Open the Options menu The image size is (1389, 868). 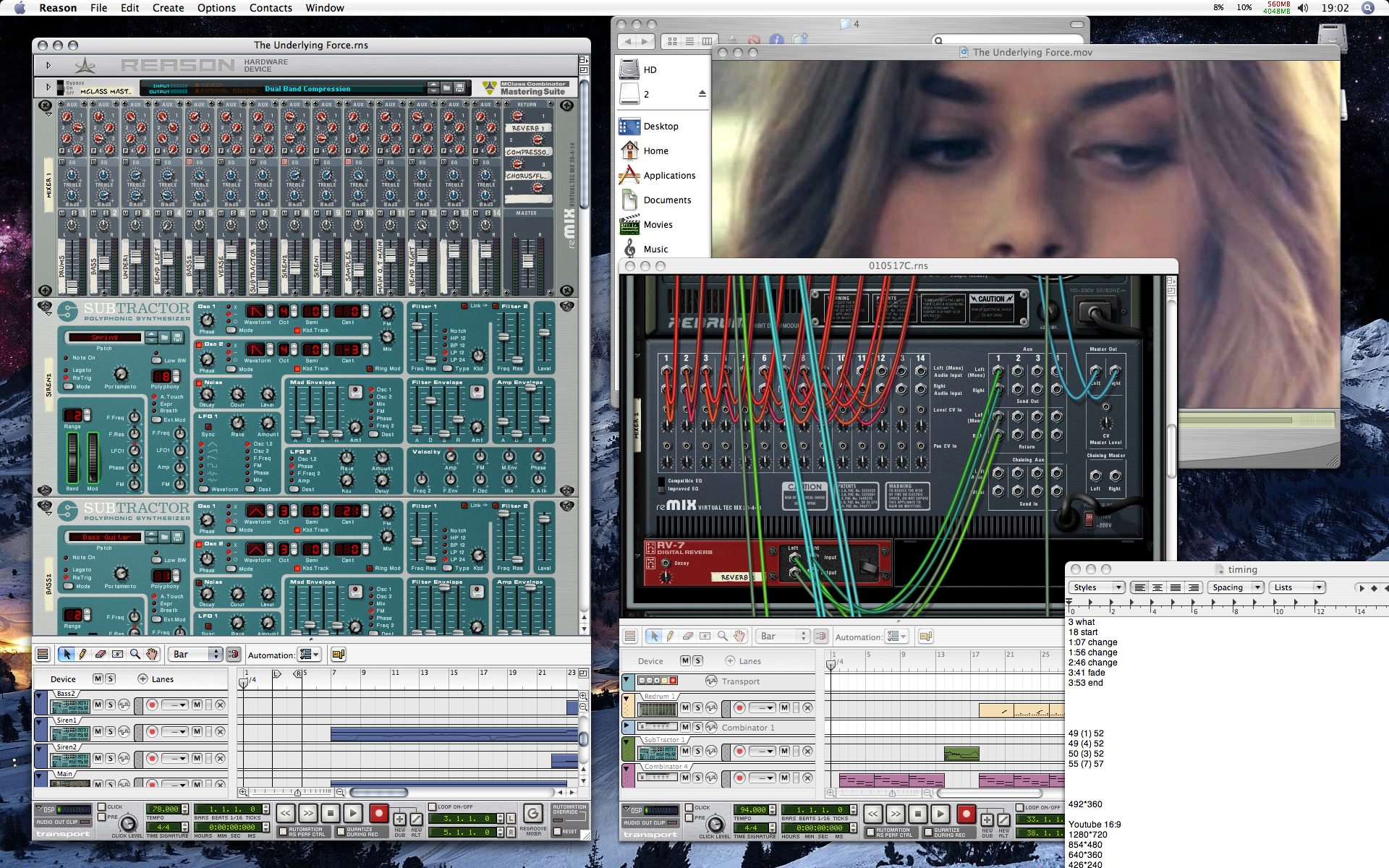click(x=216, y=8)
